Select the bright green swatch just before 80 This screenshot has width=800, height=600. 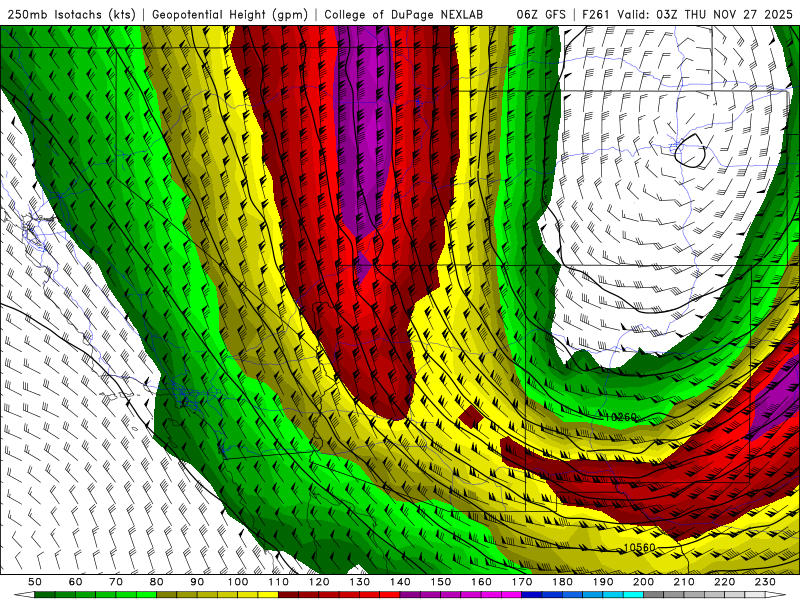pyautogui.click(x=146, y=595)
